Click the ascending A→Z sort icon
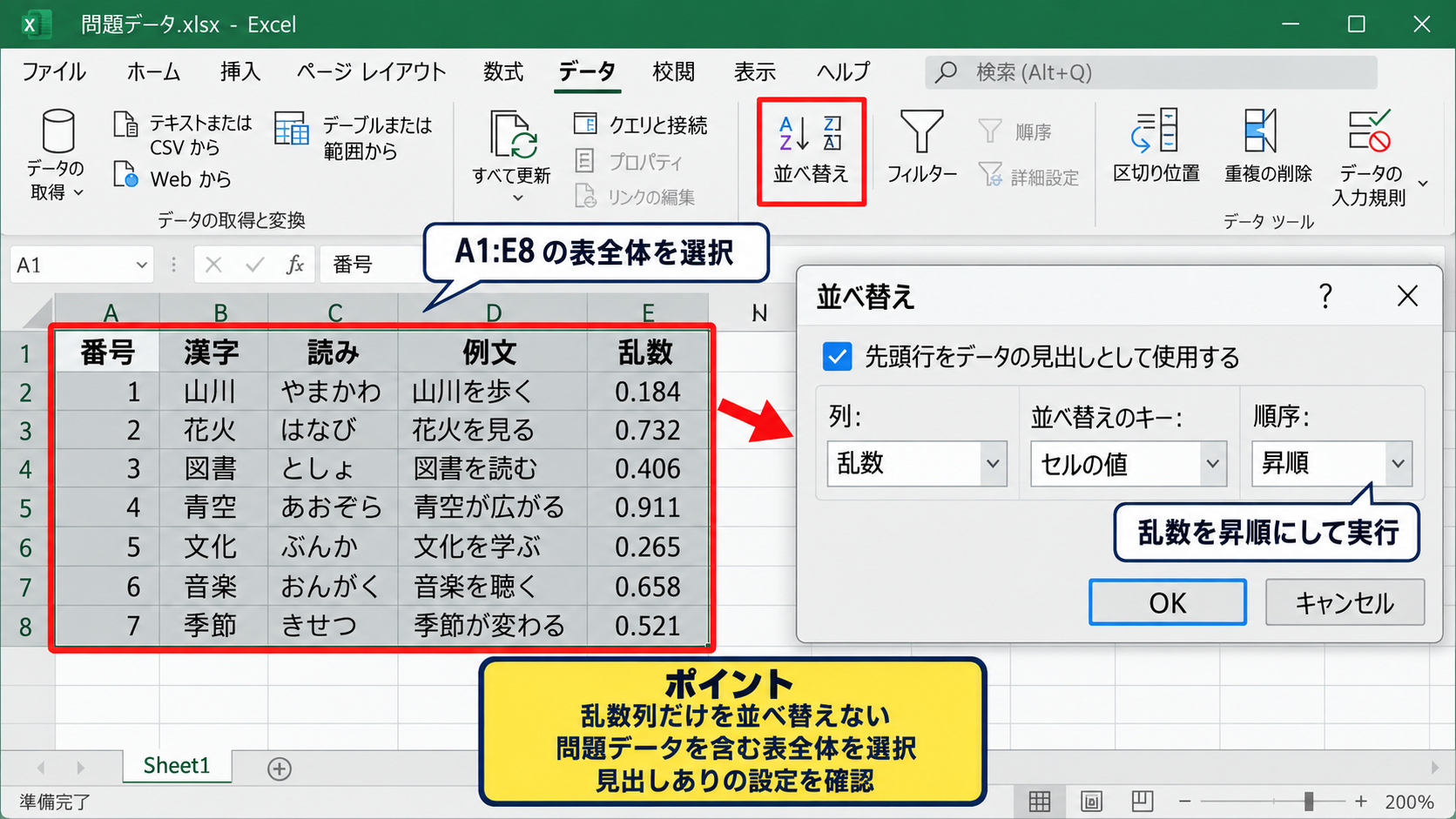This screenshot has width=1456, height=819. coord(793,133)
